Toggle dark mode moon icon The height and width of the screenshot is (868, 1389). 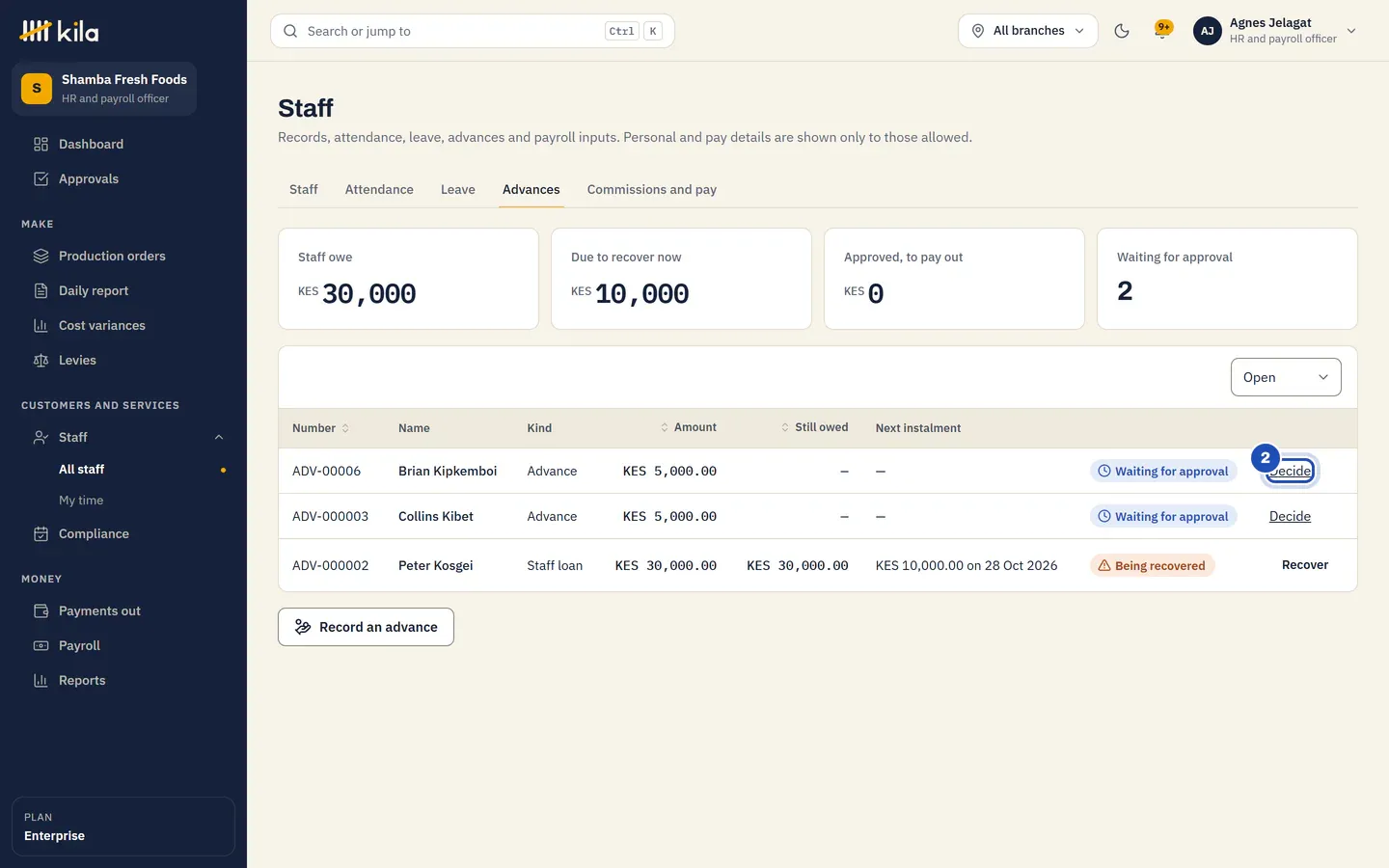[1122, 31]
